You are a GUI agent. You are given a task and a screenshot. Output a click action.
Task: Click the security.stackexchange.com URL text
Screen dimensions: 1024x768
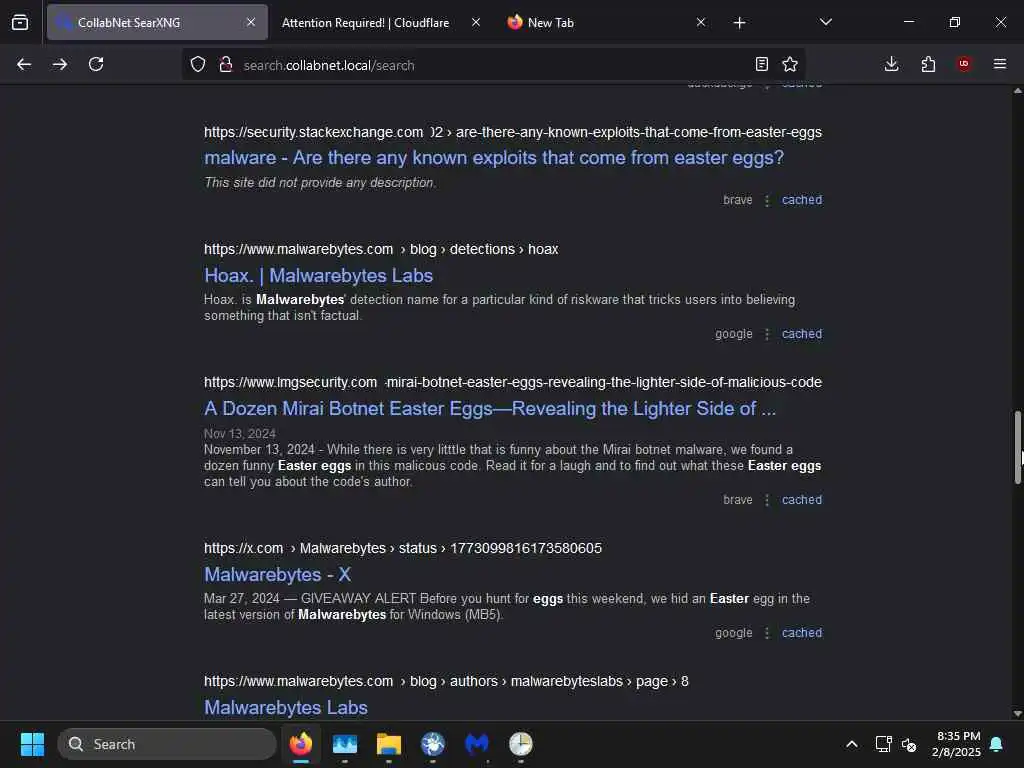tap(313, 132)
